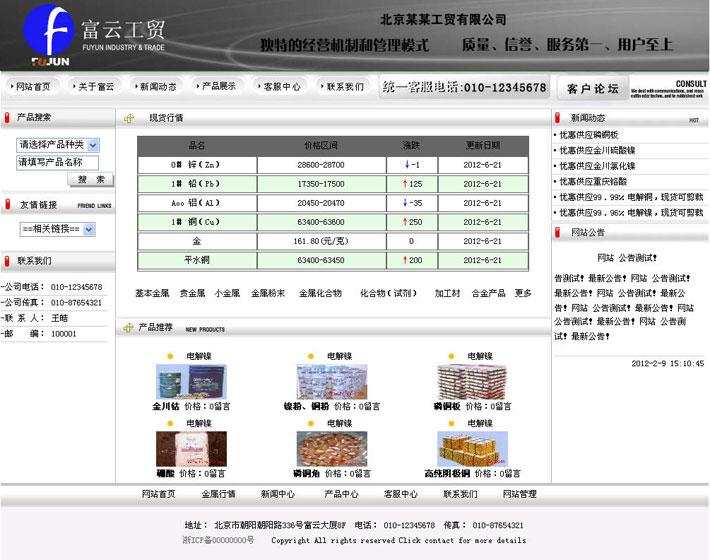The image size is (710, 560).
Task: Click the 更多 link after categories
Action: (523, 293)
